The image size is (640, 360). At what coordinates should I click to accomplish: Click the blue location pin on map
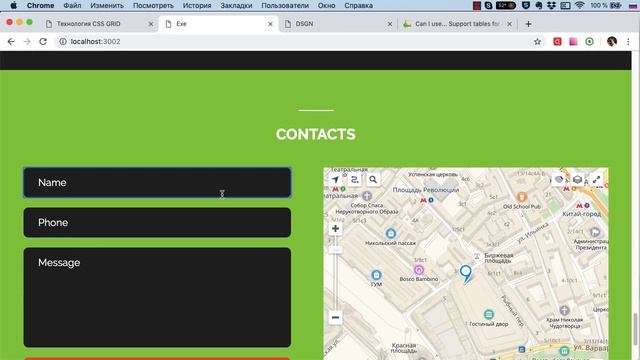(x=466, y=273)
